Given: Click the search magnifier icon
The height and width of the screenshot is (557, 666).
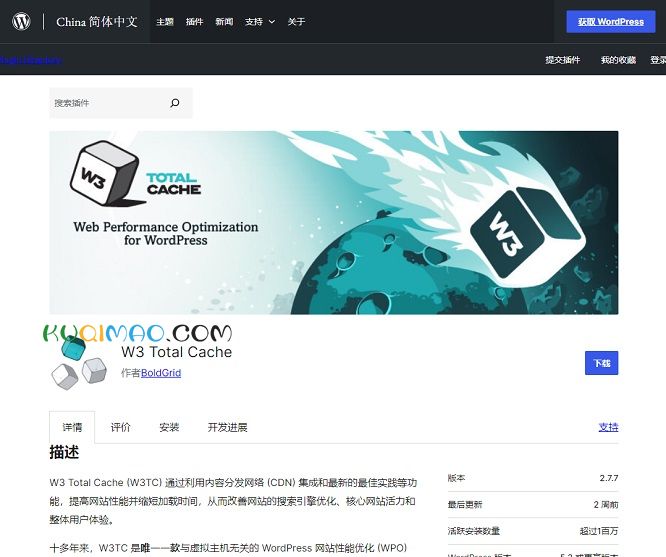Looking at the screenshot, I should pos(175,103).
